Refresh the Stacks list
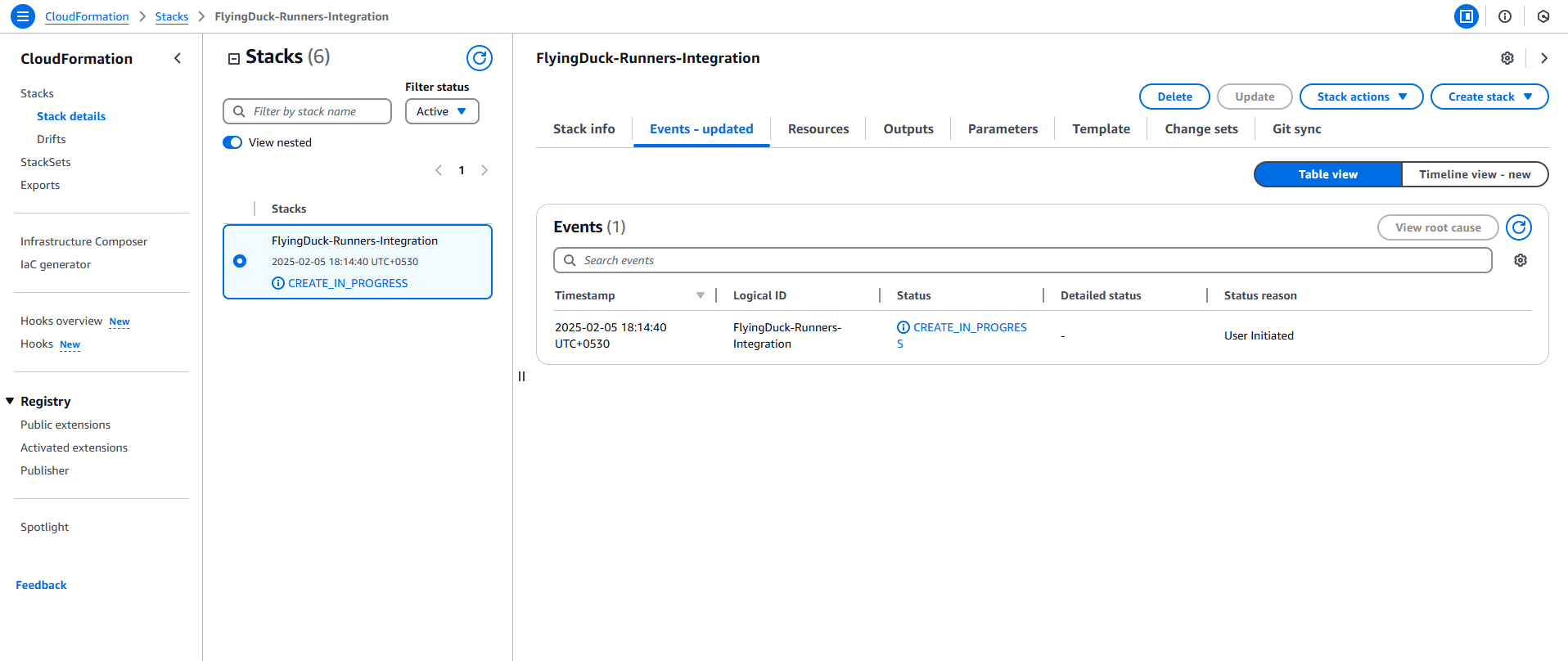The image size is (1568, 661). point(480,58)
